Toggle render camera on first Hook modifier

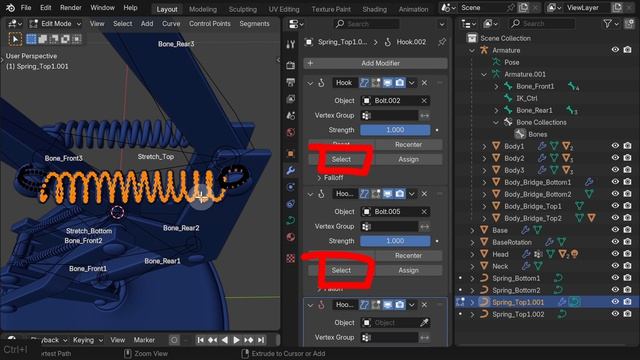pos(400,83)
